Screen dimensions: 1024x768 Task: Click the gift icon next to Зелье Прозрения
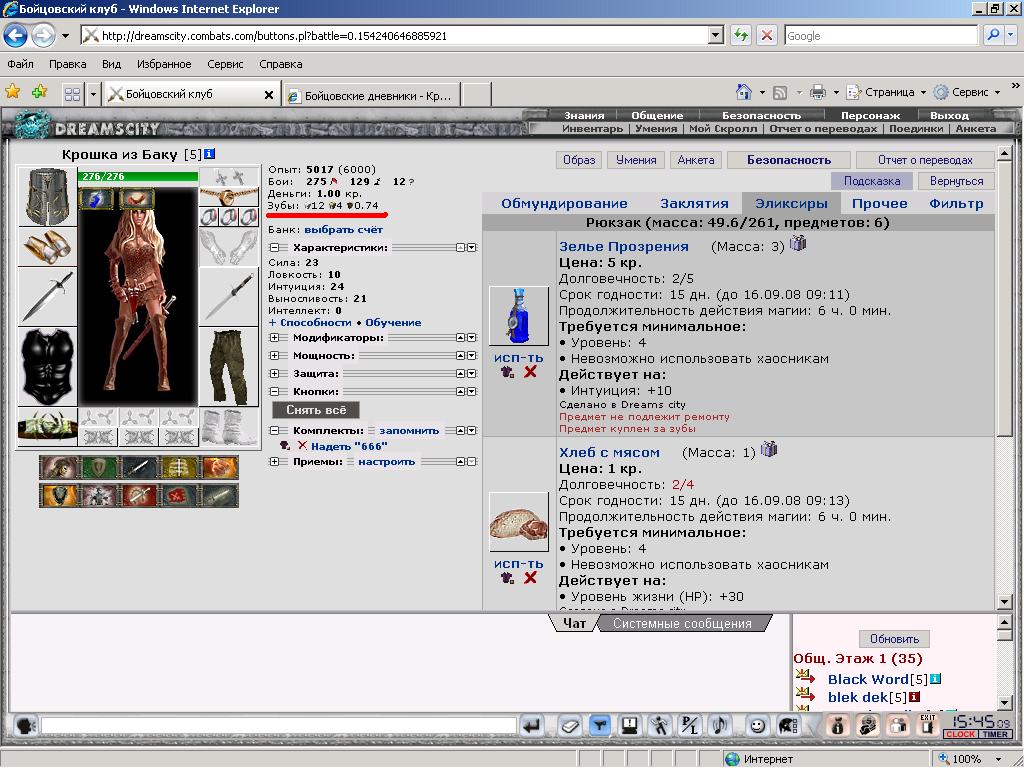tap(798, 244)
